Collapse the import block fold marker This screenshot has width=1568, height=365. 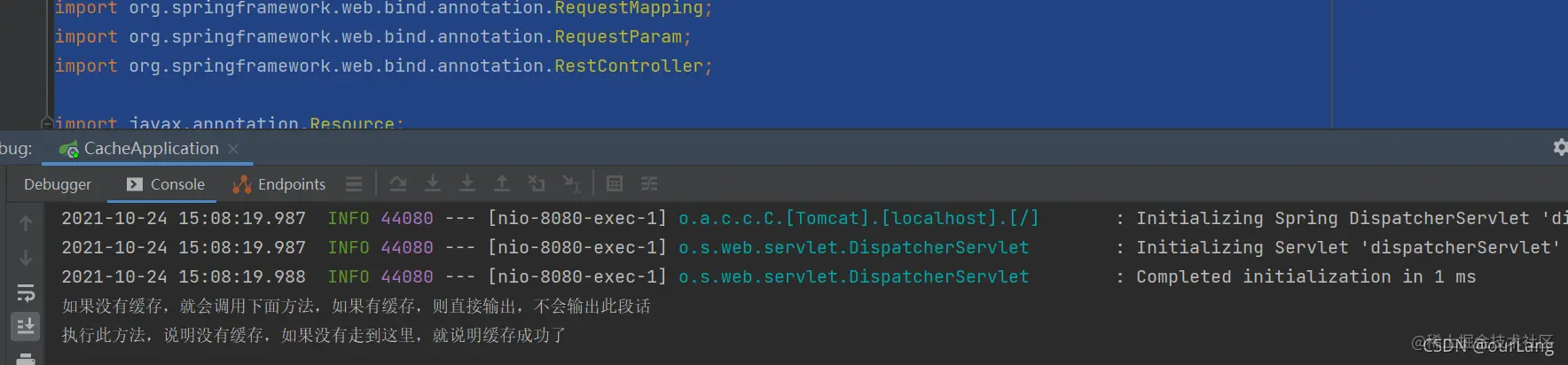(x=47, y=123)
